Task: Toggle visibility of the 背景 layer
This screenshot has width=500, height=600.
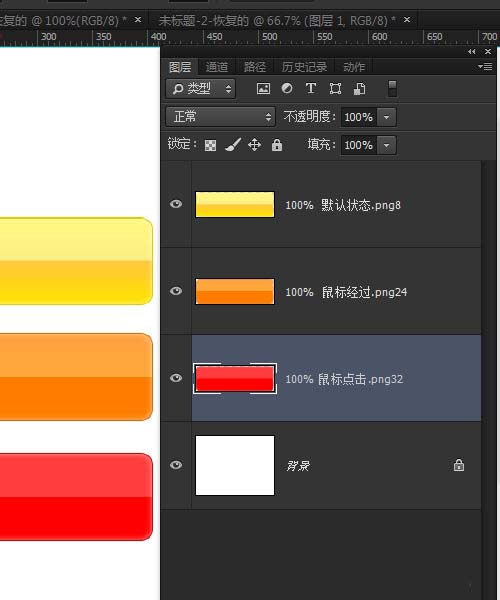Action: tap(176, 465)
